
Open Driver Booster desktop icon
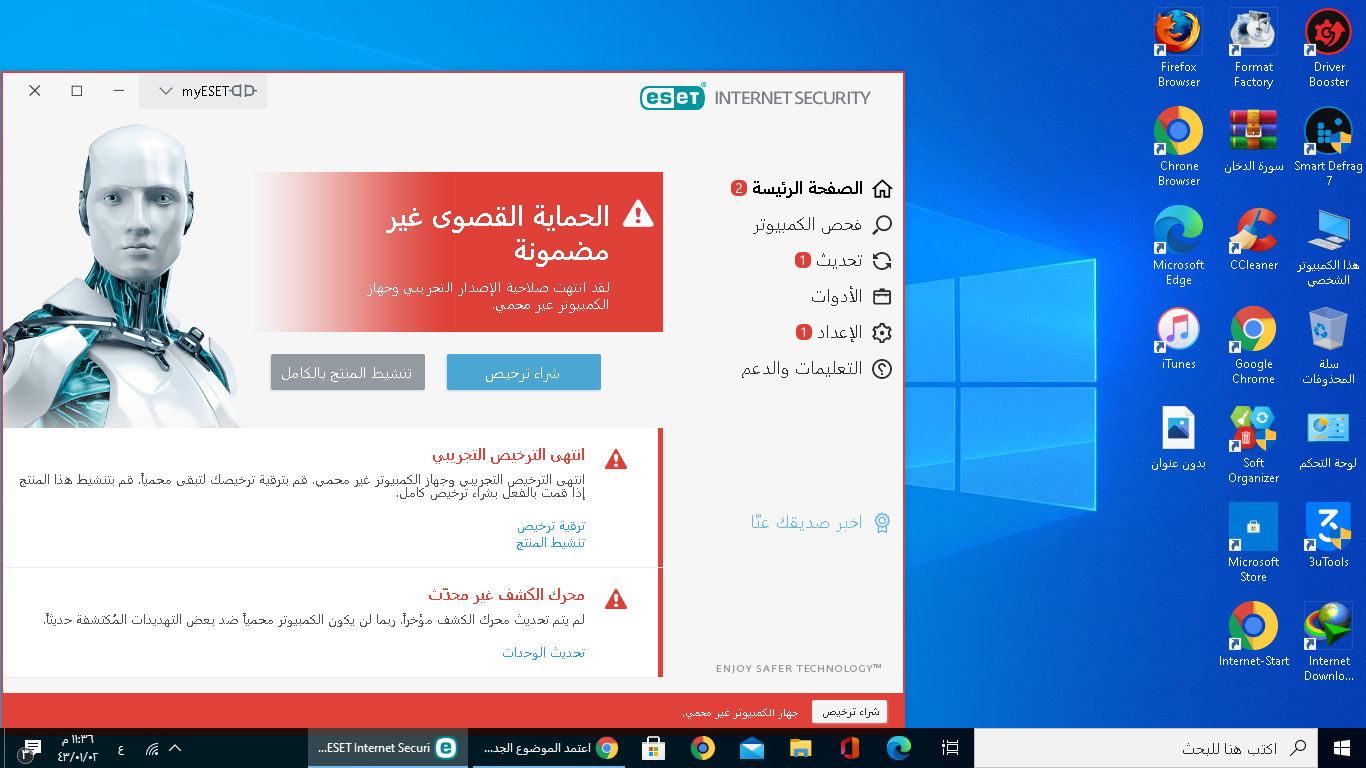pos(1328,48)
